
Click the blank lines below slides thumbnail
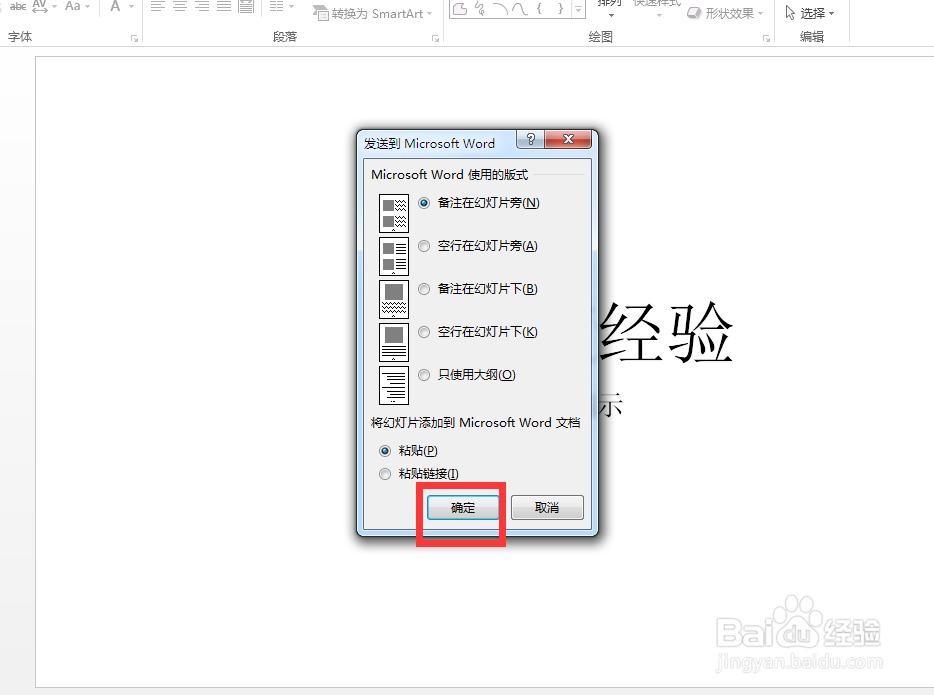pyautogui.click(x=394, y=342)
